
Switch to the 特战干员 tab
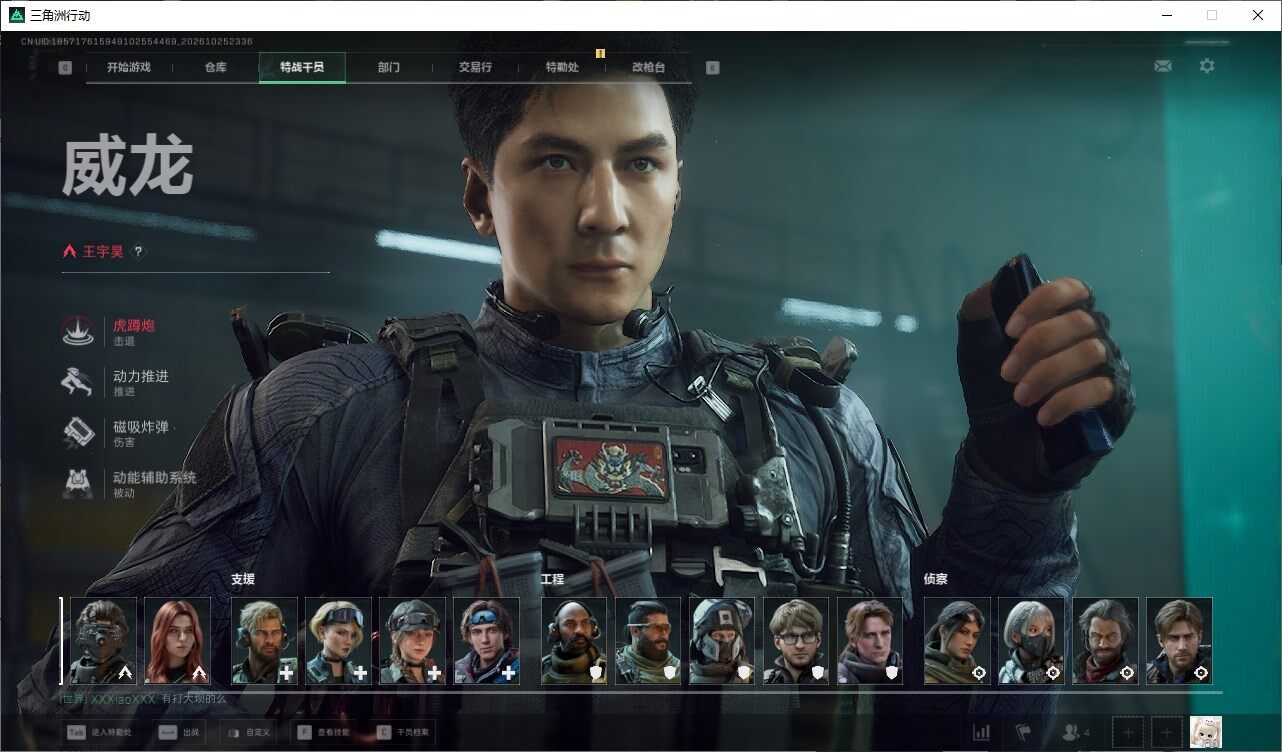302,67
